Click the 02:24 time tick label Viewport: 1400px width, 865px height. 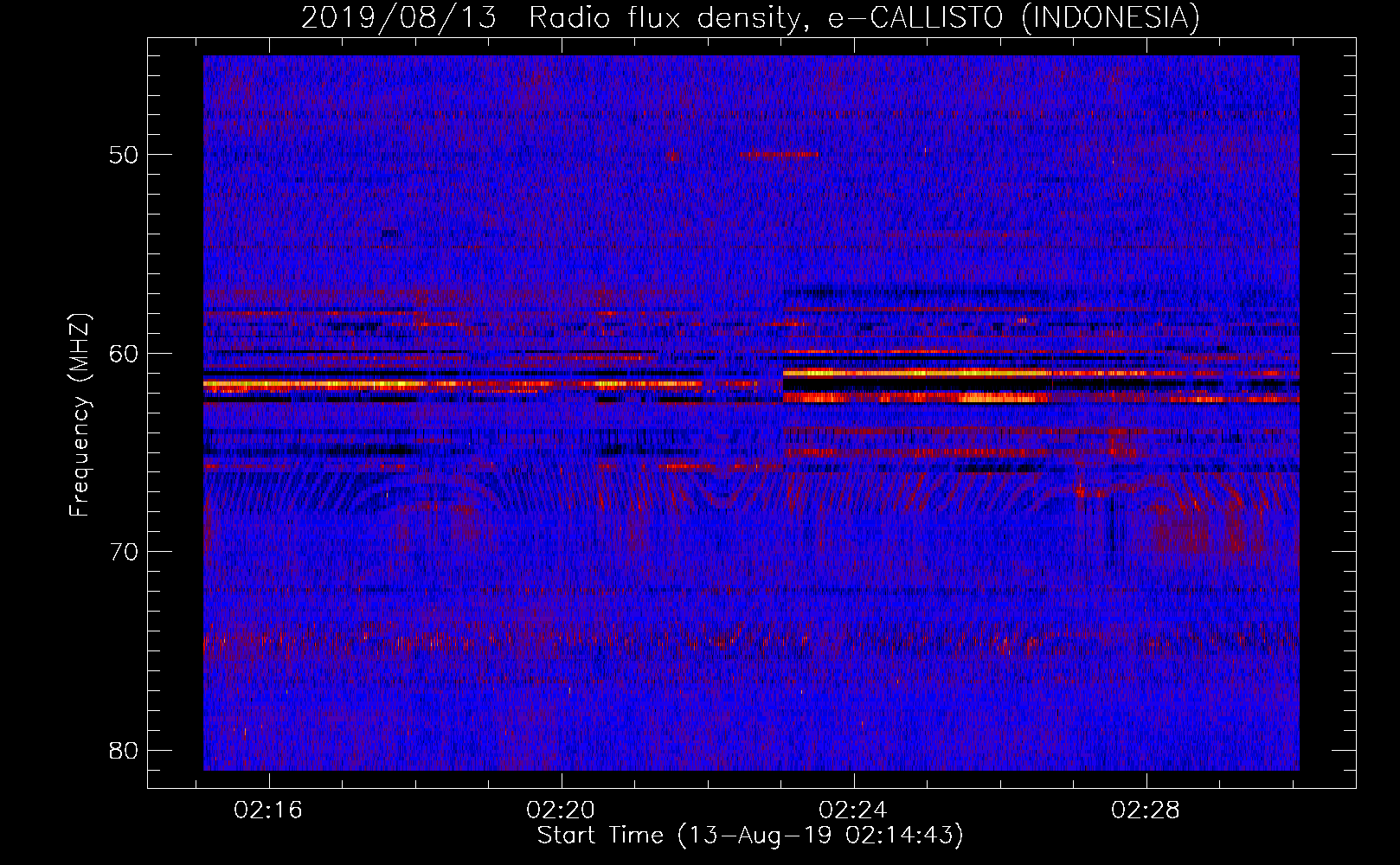tap(853, 811)
